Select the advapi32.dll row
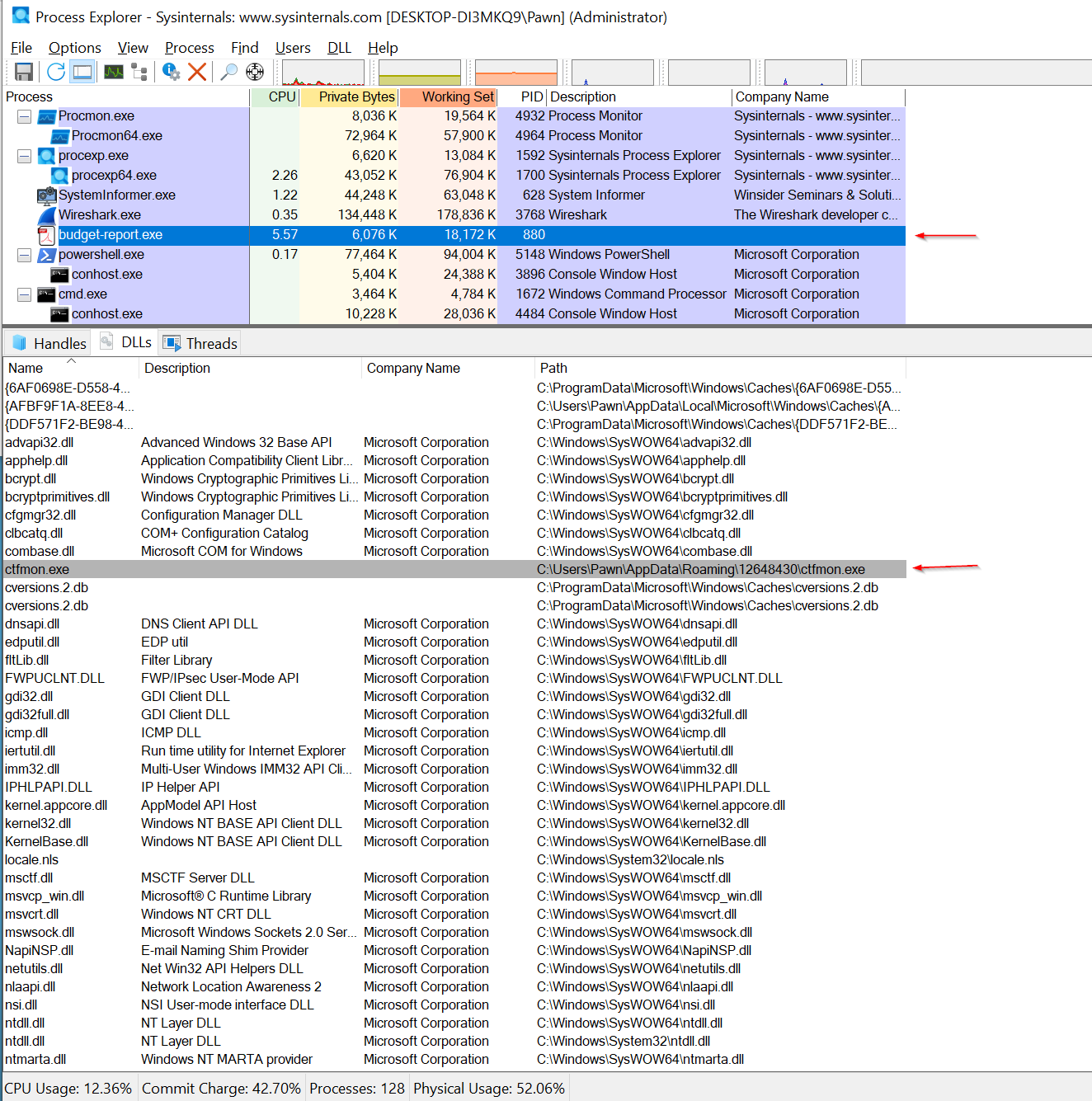This screenshot has height=1101, width=1092. (454, 443)
